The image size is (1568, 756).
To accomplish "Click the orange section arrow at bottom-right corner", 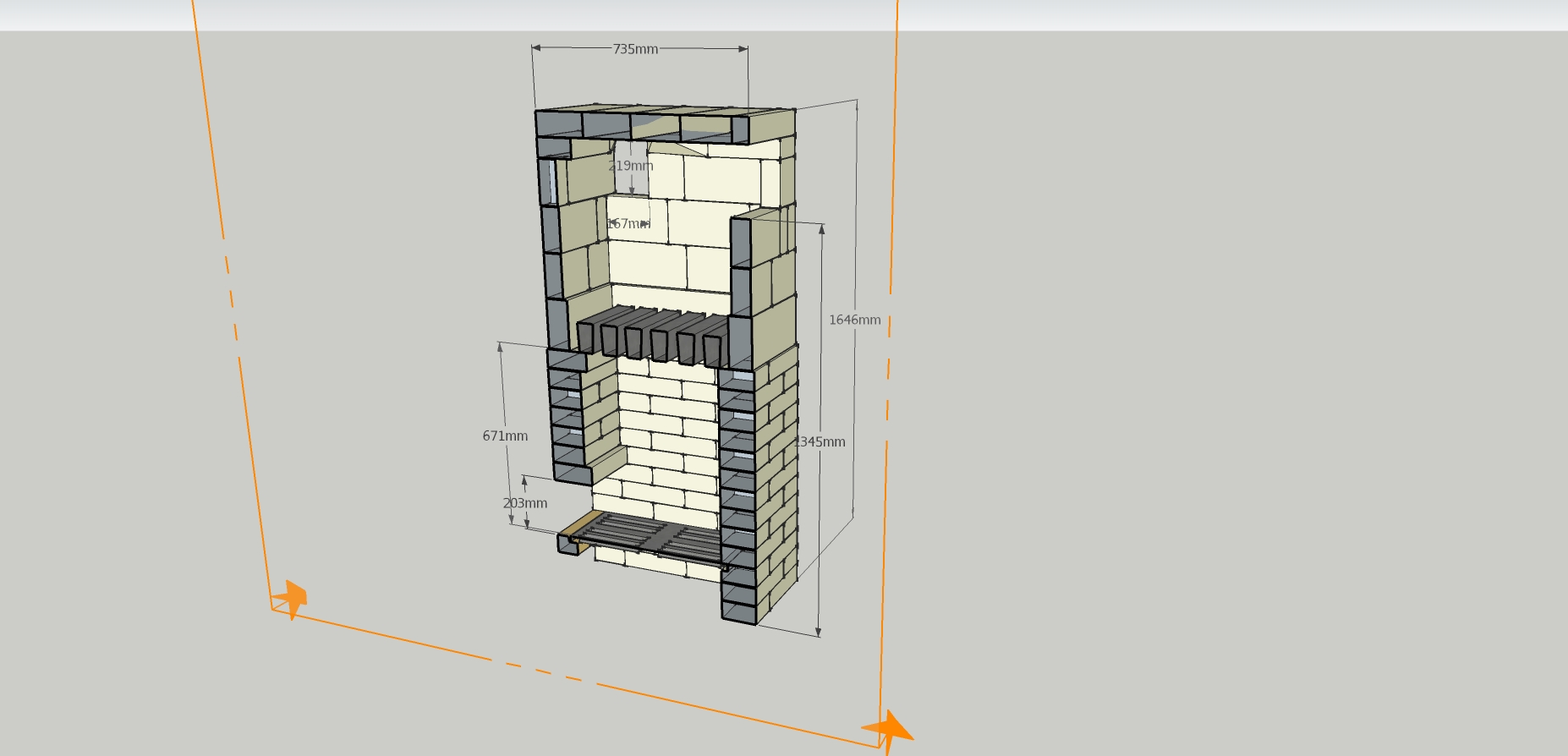I will point(888,729).
